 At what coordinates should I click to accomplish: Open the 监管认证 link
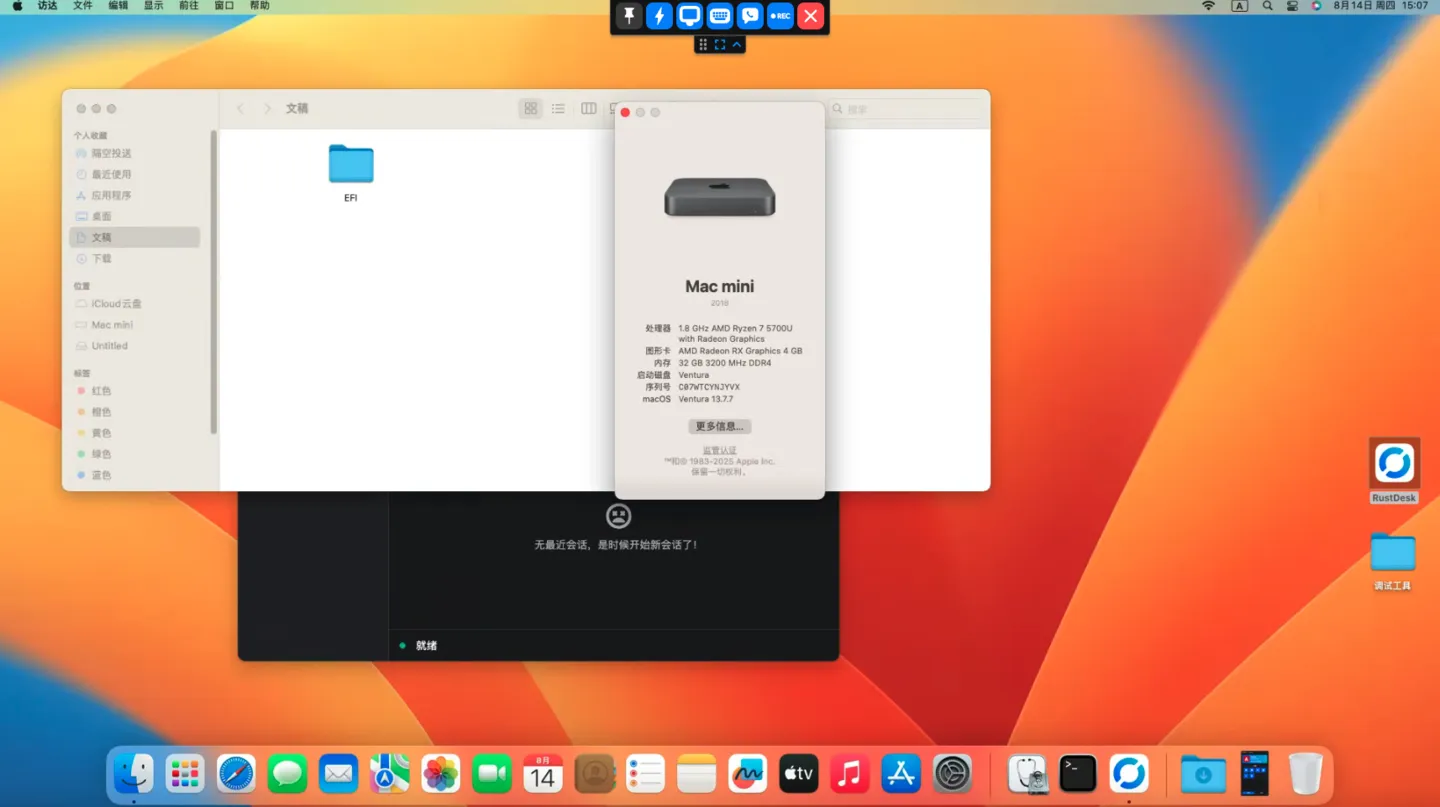tap(719, 451)
